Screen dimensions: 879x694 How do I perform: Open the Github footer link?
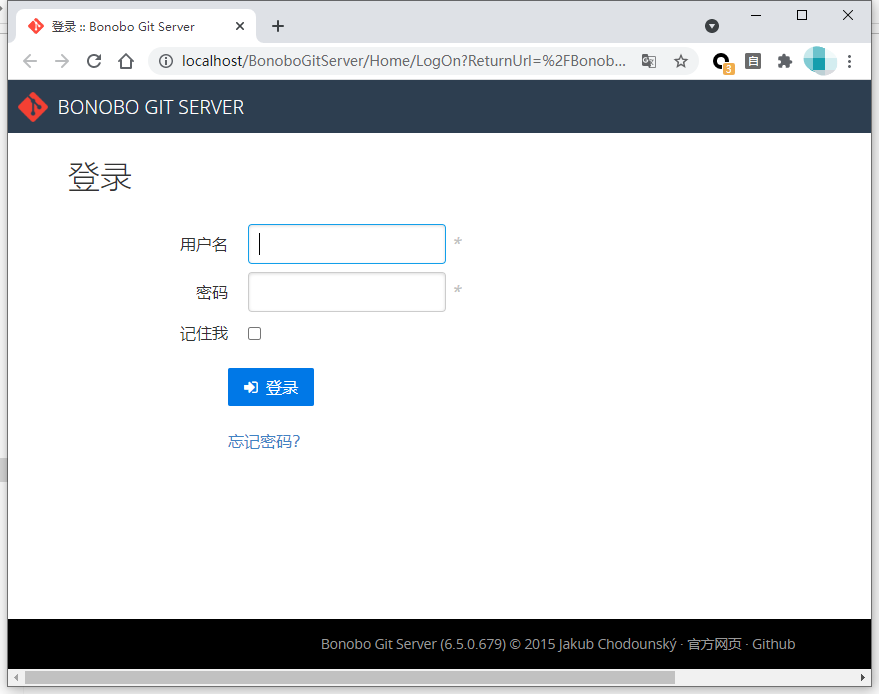coord(774,644)
